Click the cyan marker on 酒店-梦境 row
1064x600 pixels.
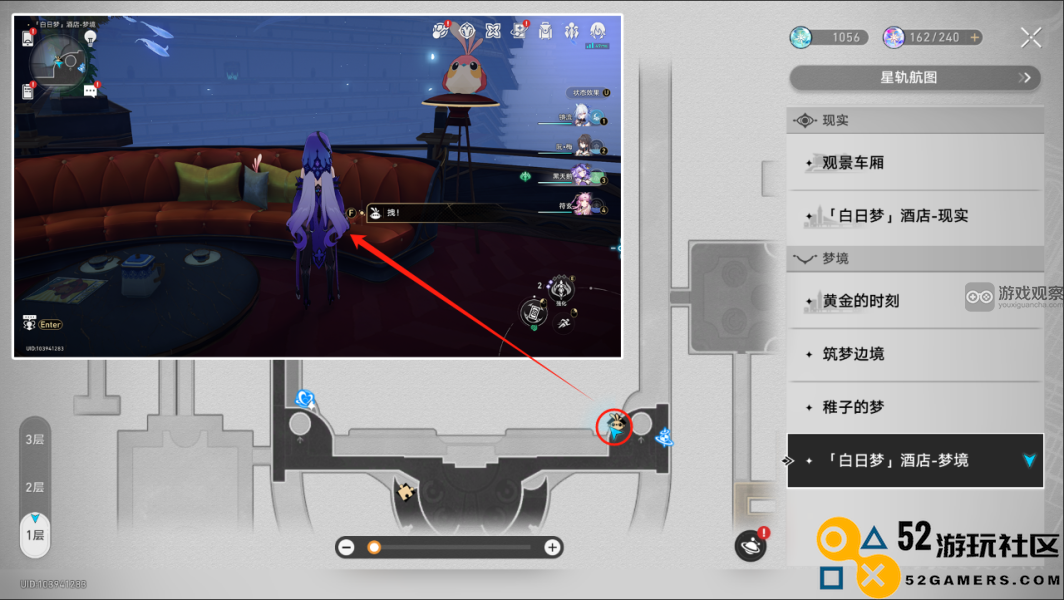coord(1029,460)
